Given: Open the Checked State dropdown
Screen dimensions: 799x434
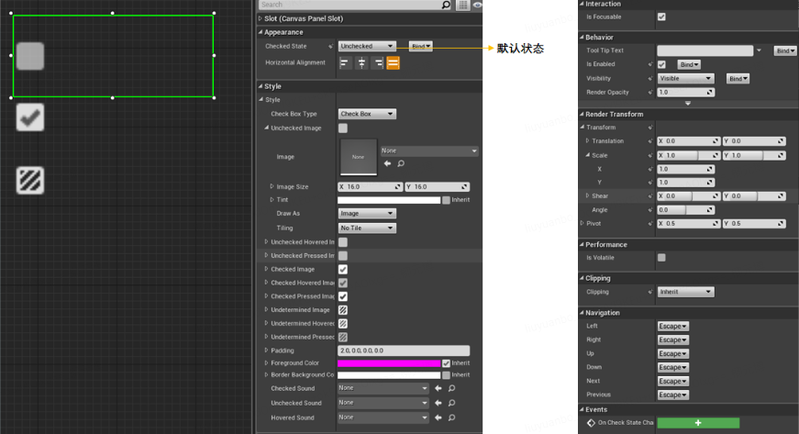Looking at the screenshot, I should pyautogui.click(x=367, y=46).
